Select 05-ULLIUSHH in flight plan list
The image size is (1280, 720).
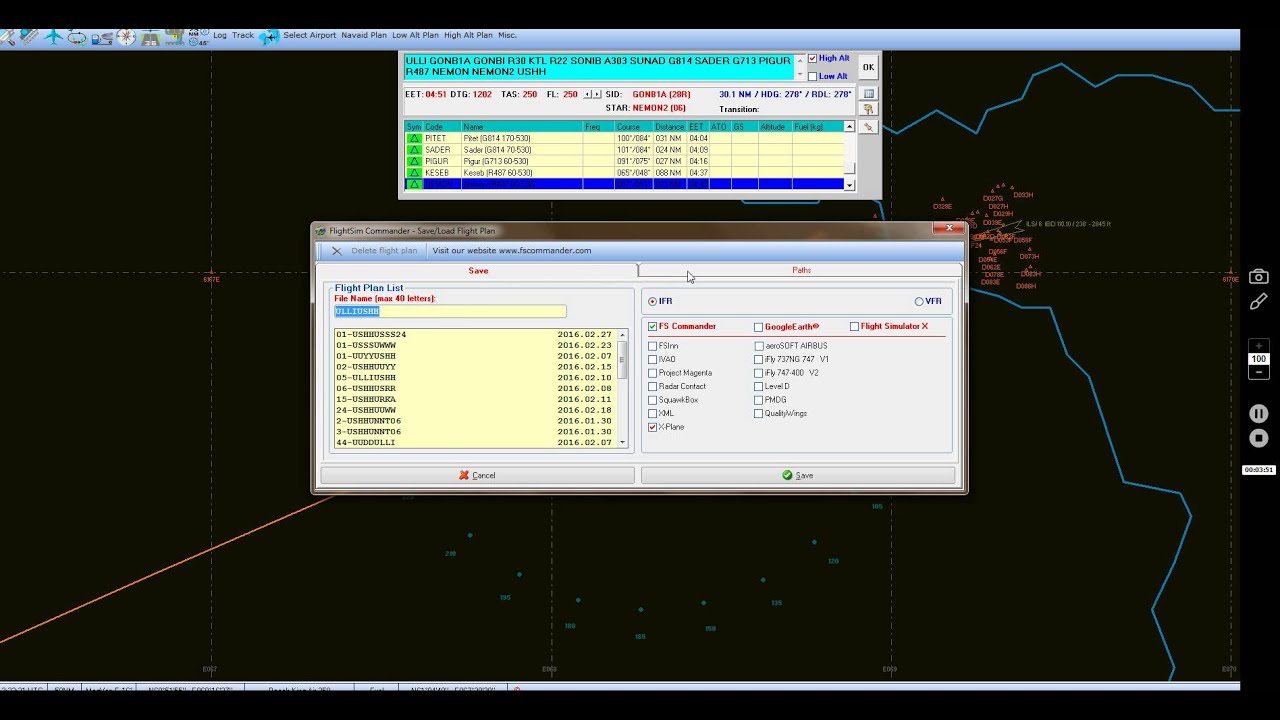[x=475, y=378]
